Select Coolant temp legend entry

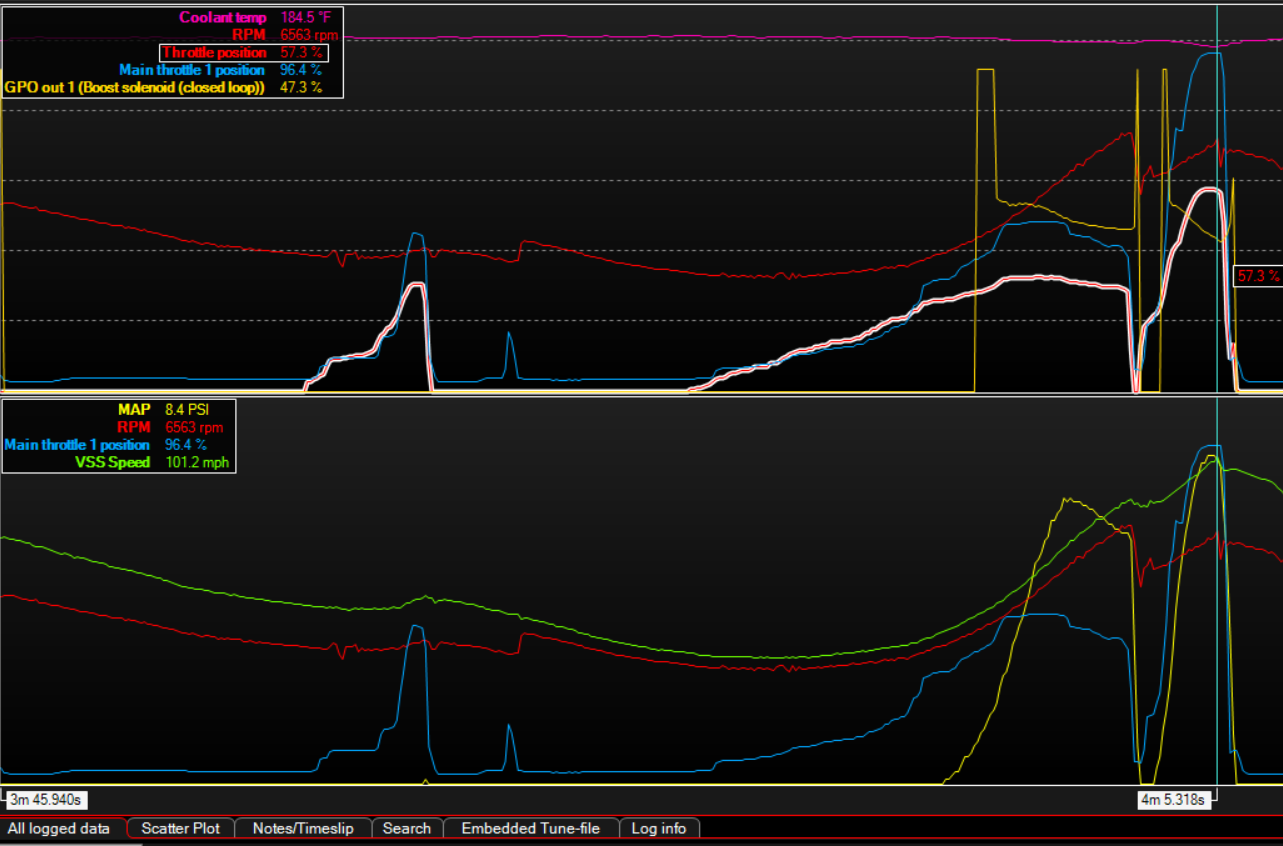[x=223, y=18]
